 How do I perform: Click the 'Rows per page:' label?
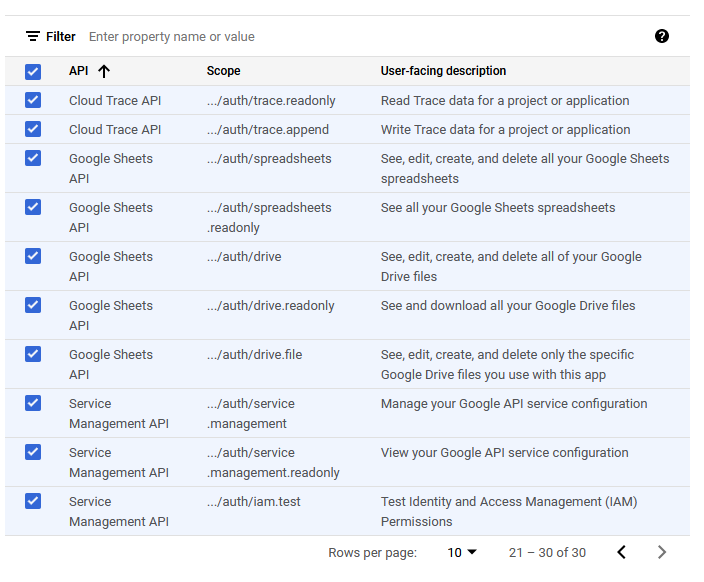pyautogui.click(x=372, y=552)
